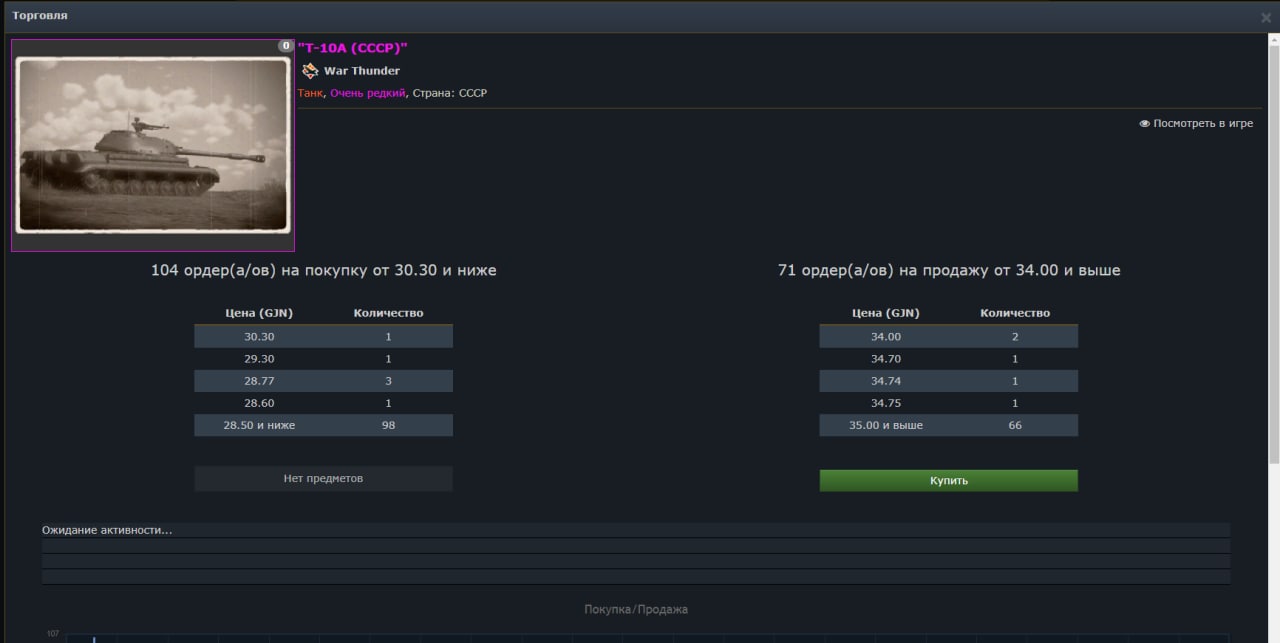Click the Страна: СССР label

coord(450,93)
